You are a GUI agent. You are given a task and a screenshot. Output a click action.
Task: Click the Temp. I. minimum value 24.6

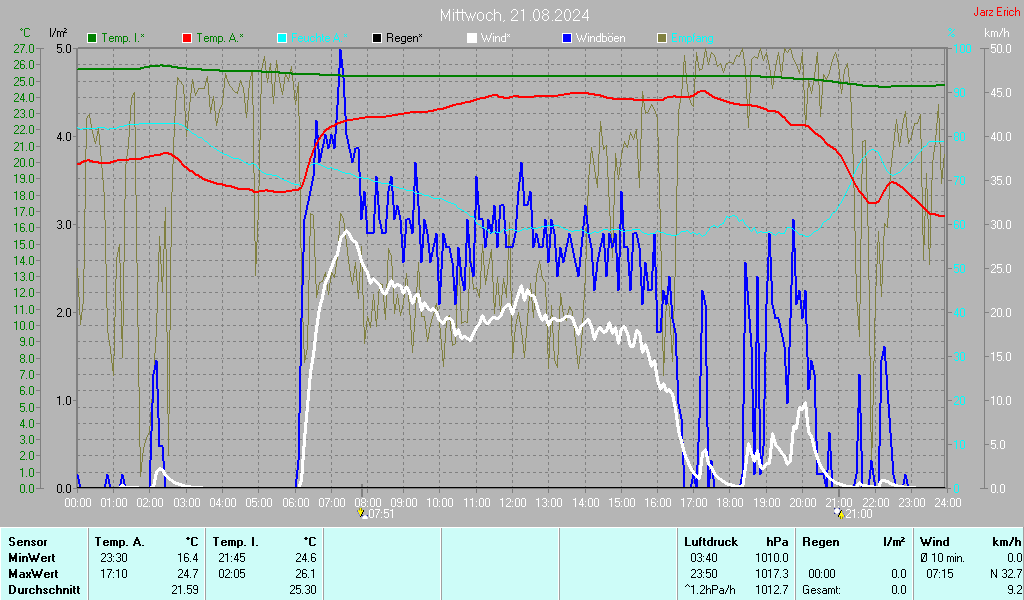[x=306, y=558]
